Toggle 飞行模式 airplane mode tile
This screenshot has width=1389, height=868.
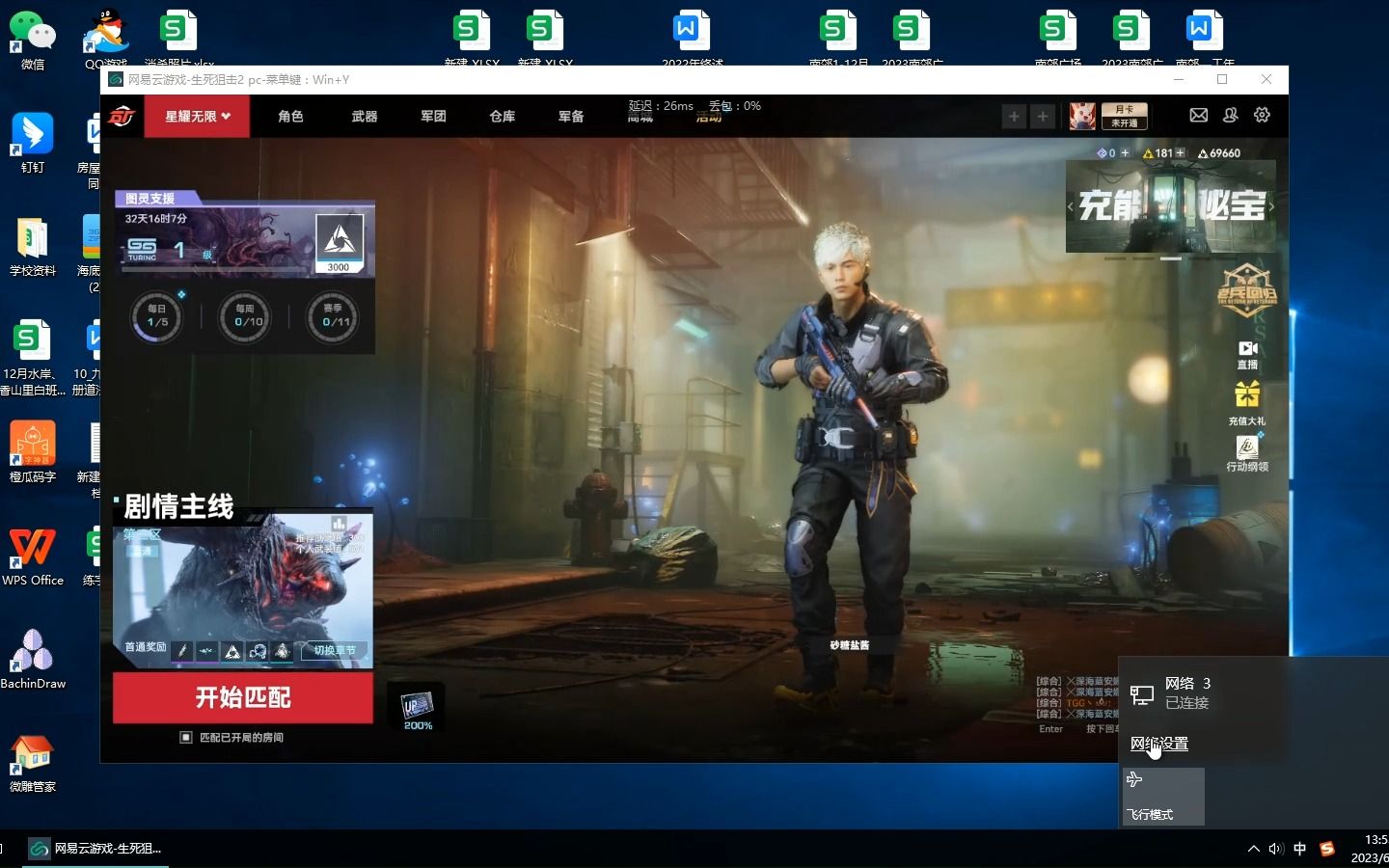click(x=1163, y=797)
